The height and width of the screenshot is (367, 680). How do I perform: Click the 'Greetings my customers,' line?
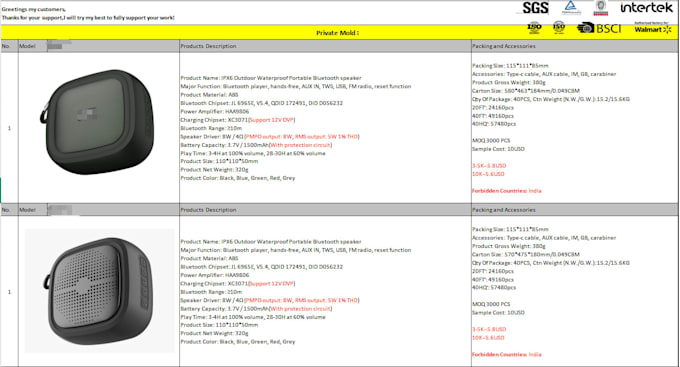point(34,9)
